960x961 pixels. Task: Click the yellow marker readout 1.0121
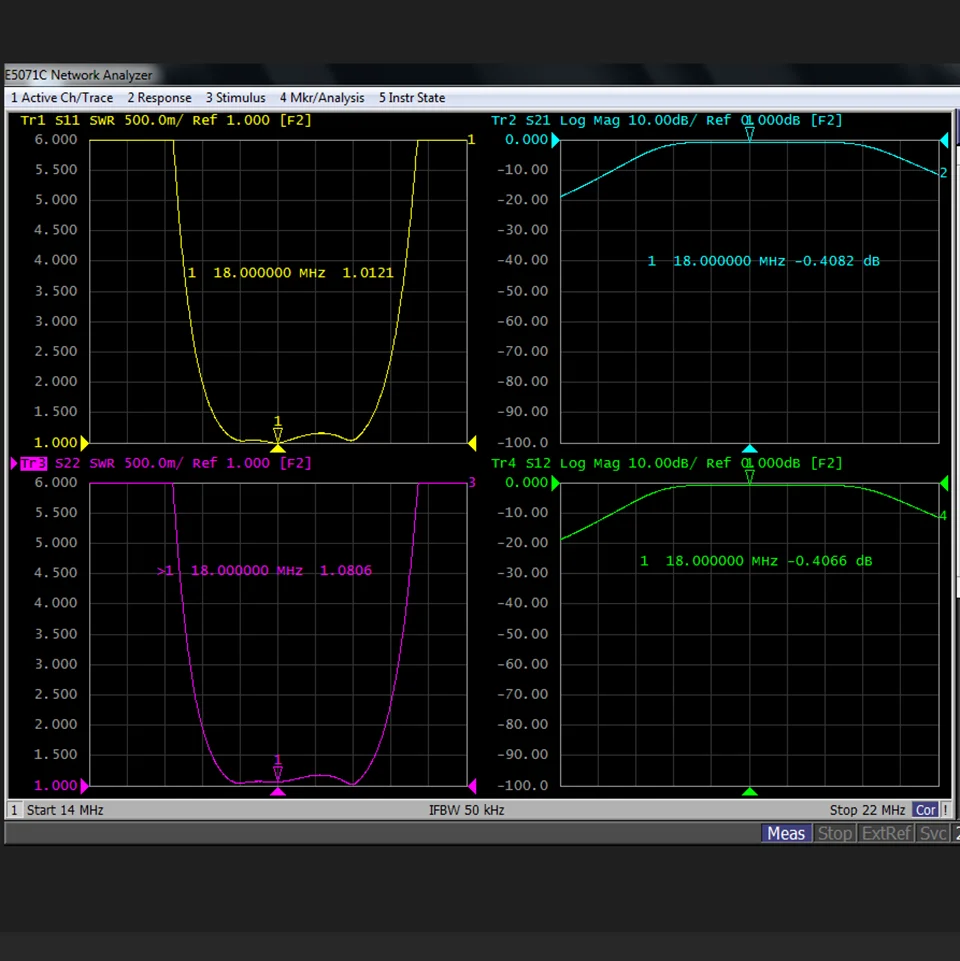click(x=368, y=273)
